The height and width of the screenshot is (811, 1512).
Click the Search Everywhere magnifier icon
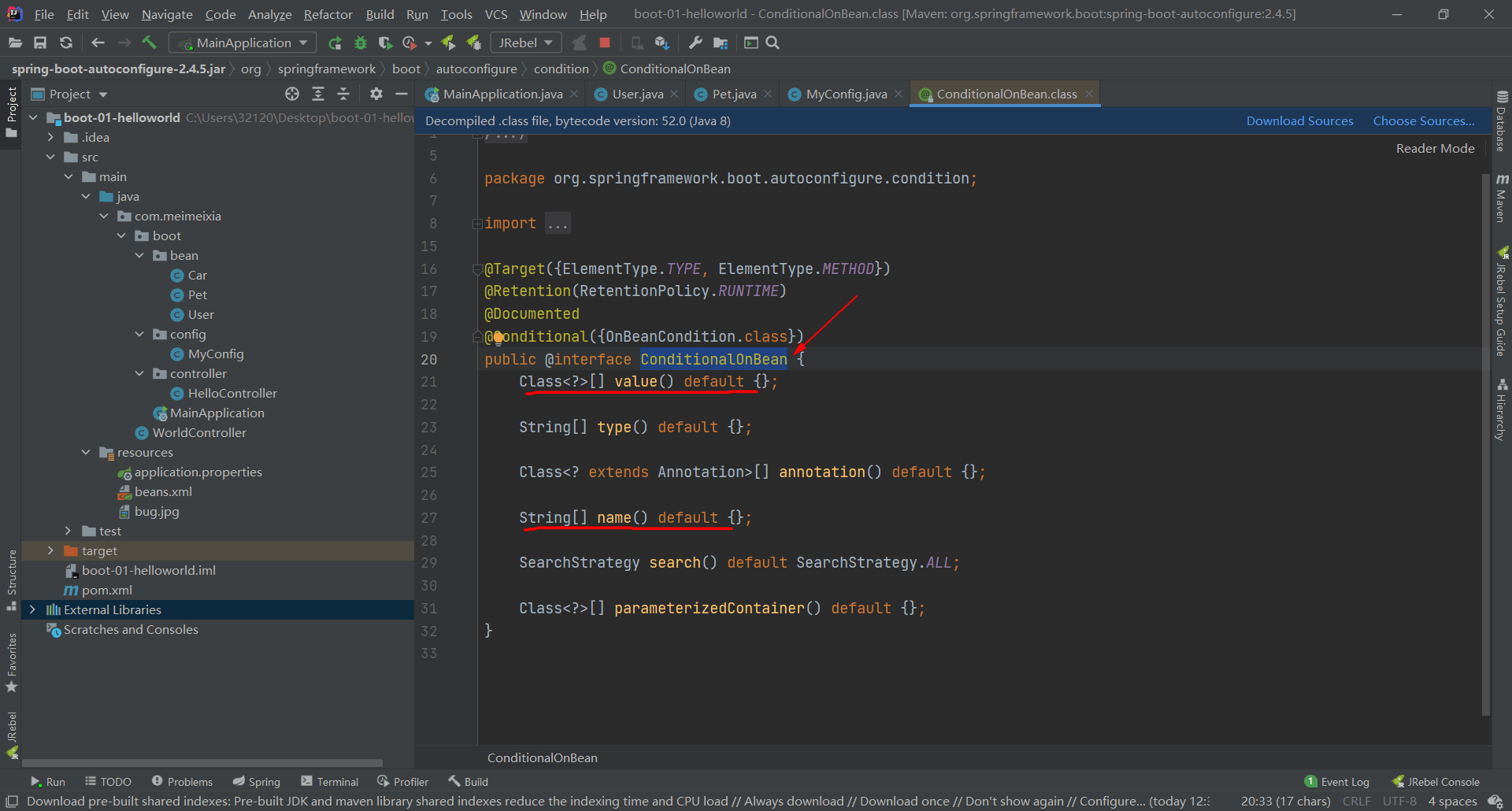773,43
